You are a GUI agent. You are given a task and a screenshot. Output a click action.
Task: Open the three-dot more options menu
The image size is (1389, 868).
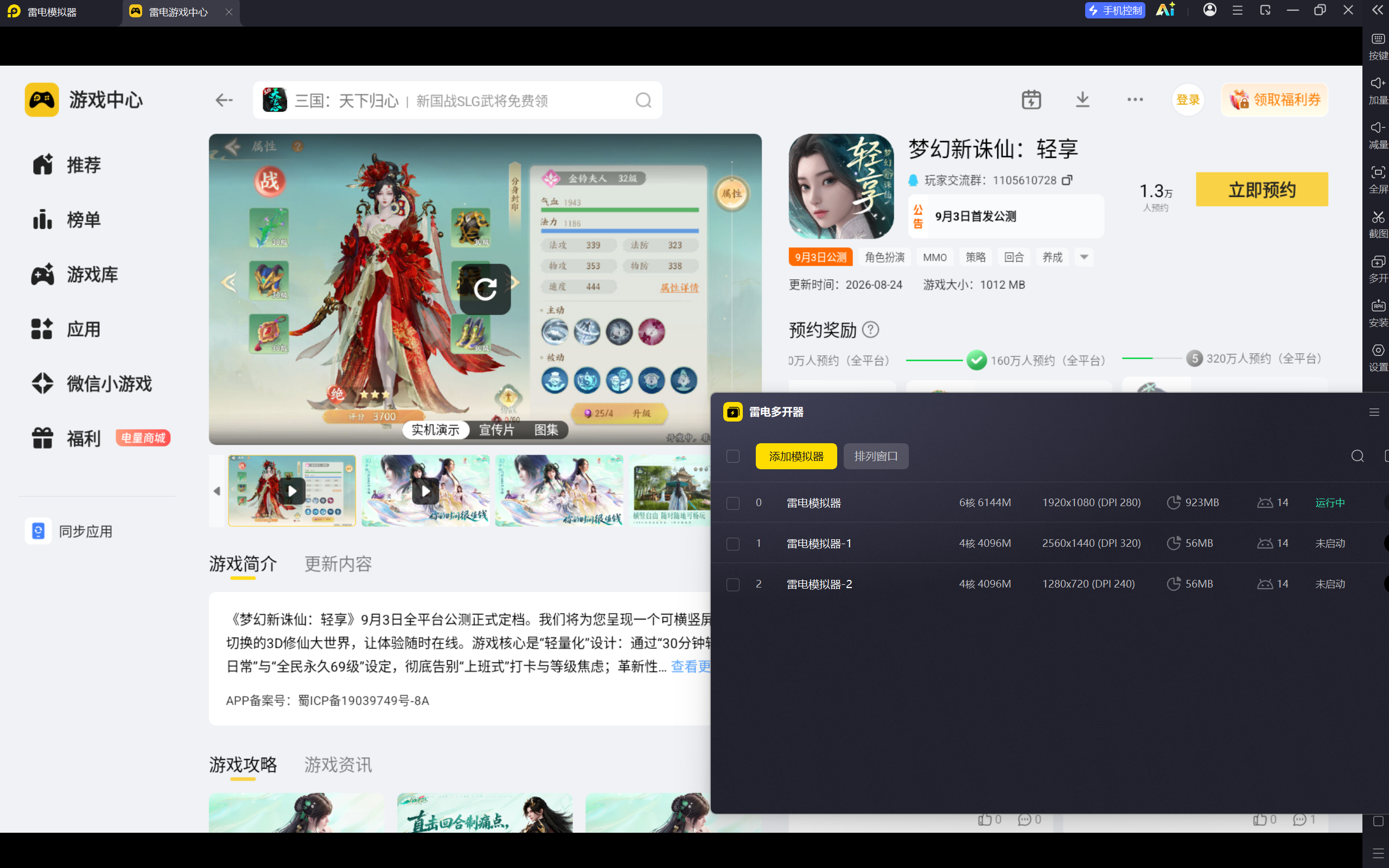pyautogui.click(x=1135, y=100)
